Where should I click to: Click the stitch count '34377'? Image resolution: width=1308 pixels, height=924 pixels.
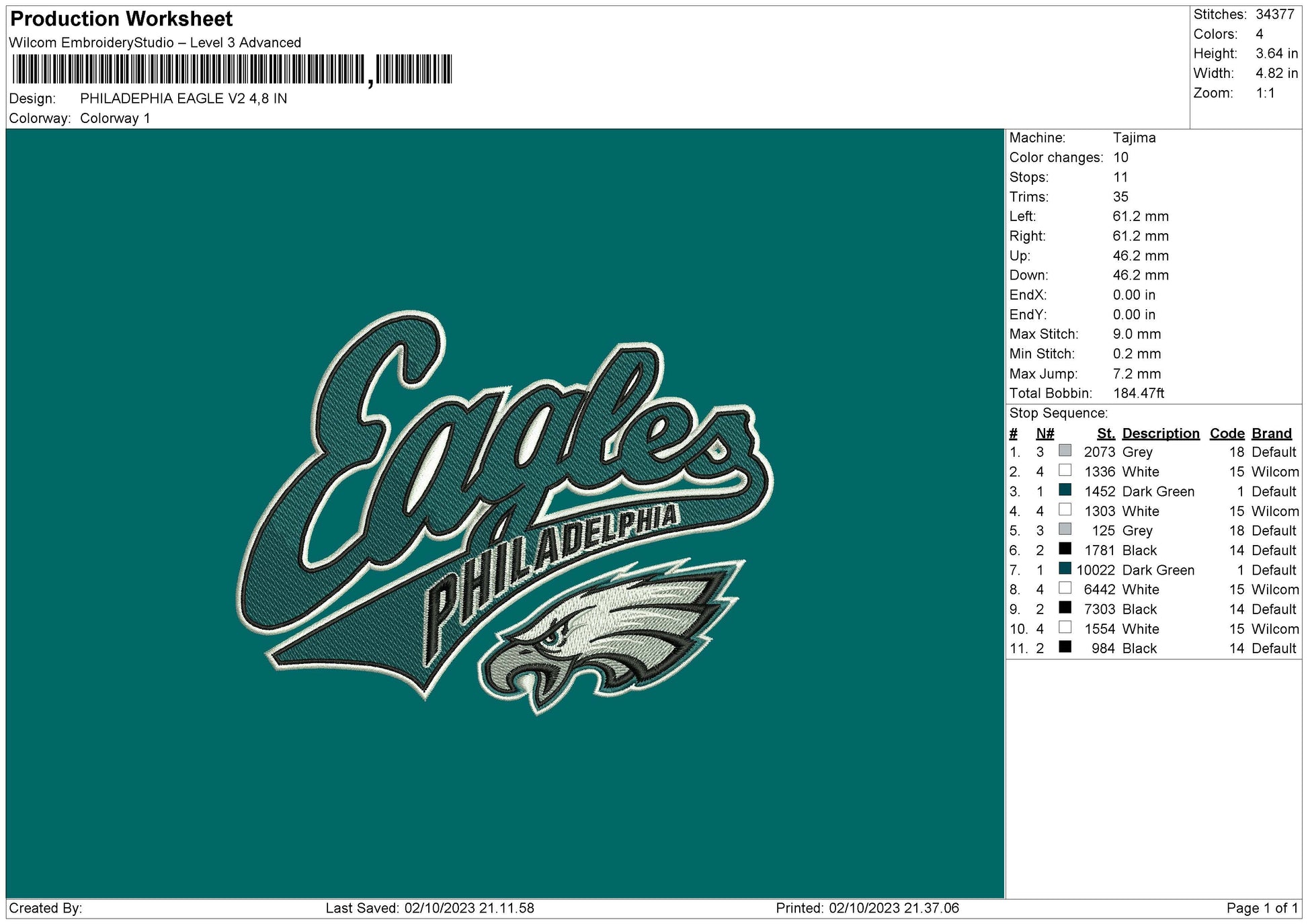coord(1275,14)
